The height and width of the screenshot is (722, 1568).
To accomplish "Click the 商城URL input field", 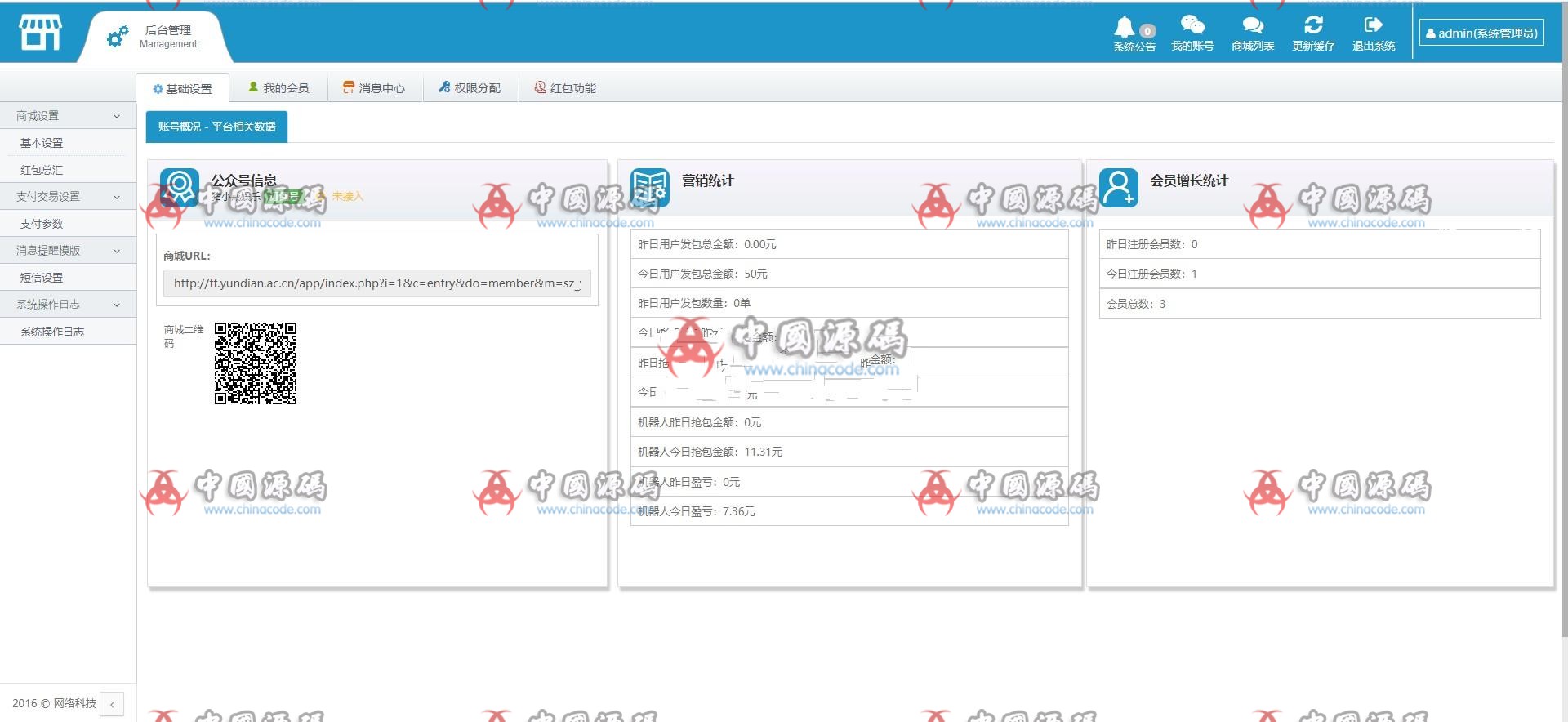I will coord(377,283).
